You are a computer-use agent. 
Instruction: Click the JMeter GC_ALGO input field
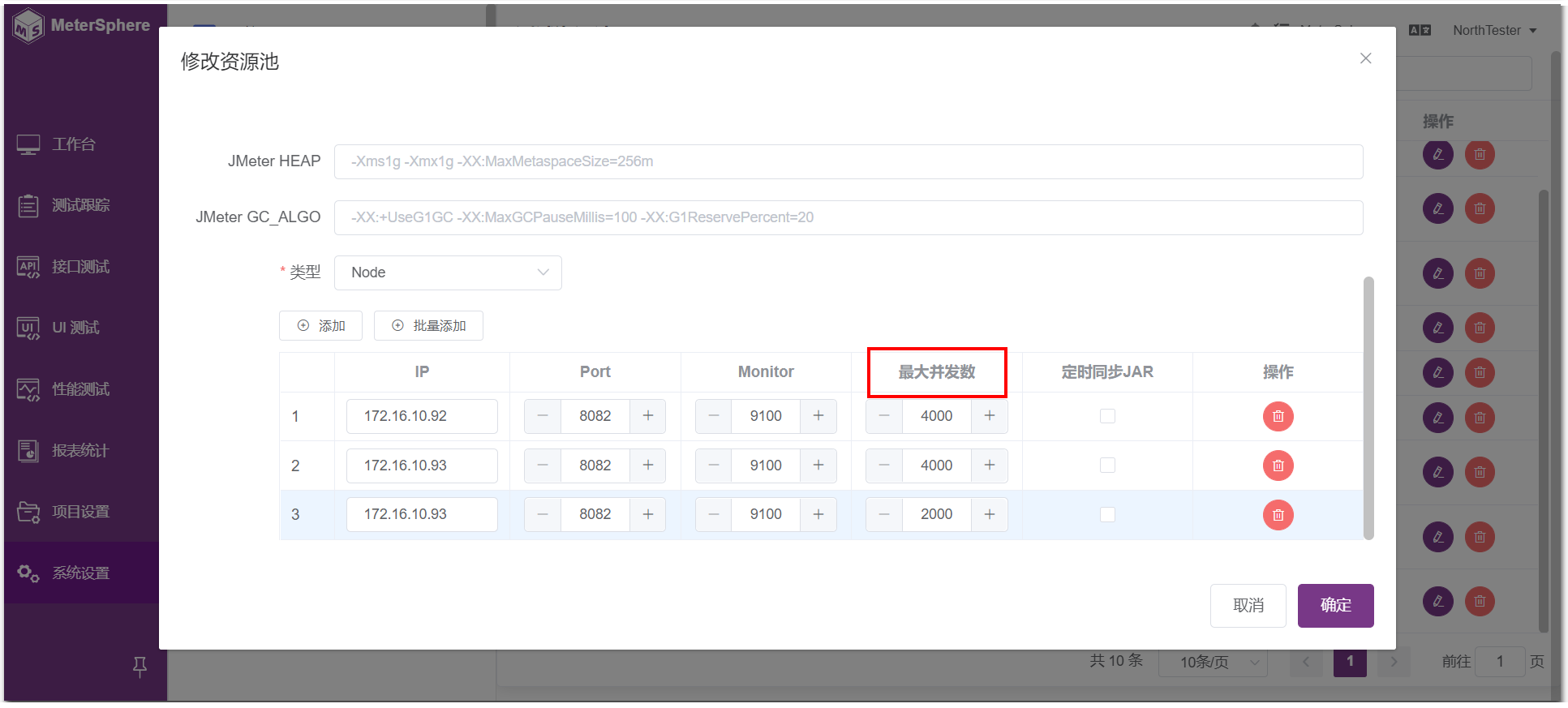[848, 217]
